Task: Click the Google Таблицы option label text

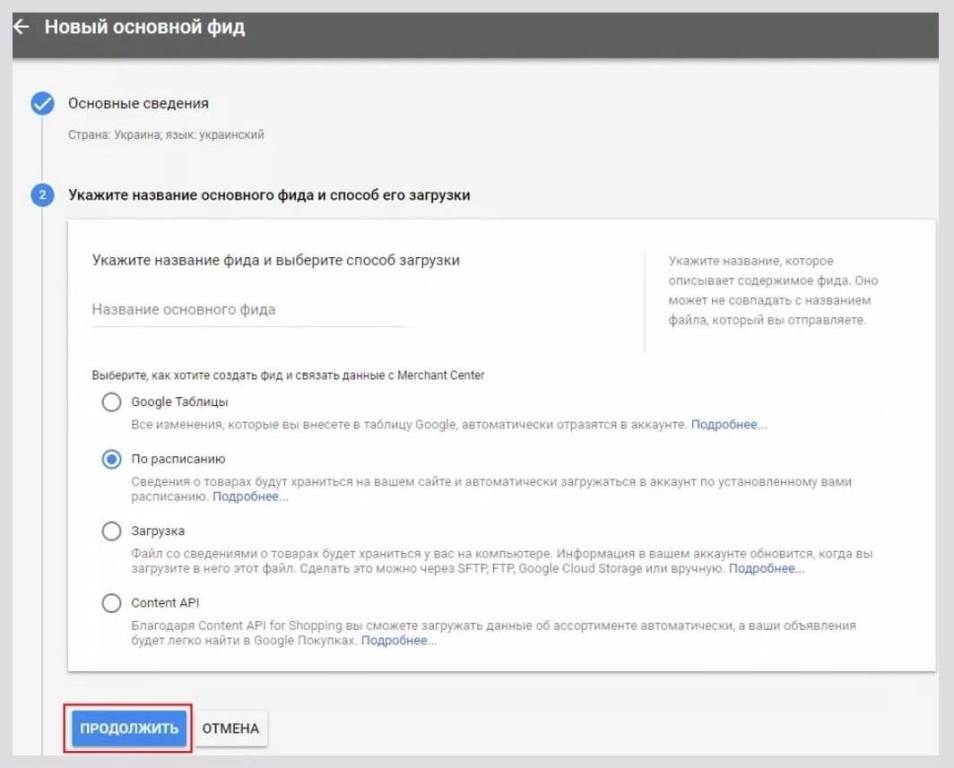Action: [180, 402]
